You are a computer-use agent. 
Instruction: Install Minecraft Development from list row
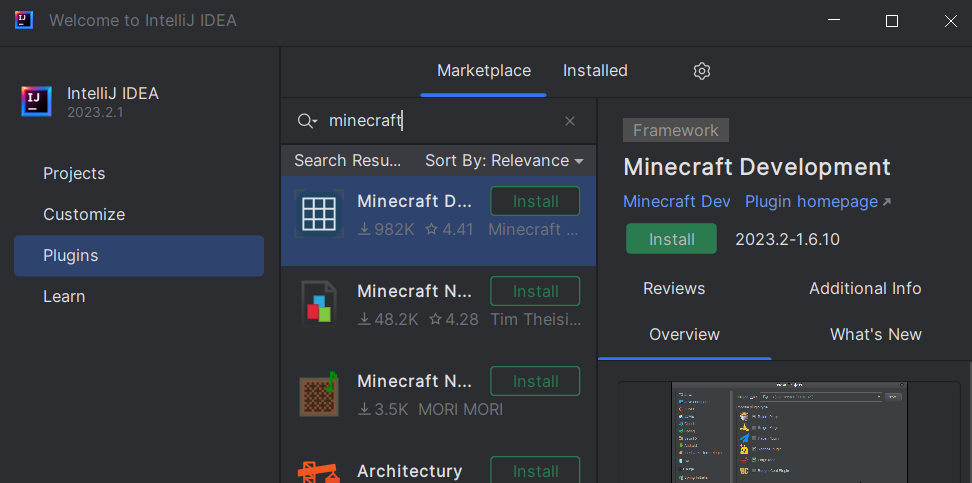[535, 202]
